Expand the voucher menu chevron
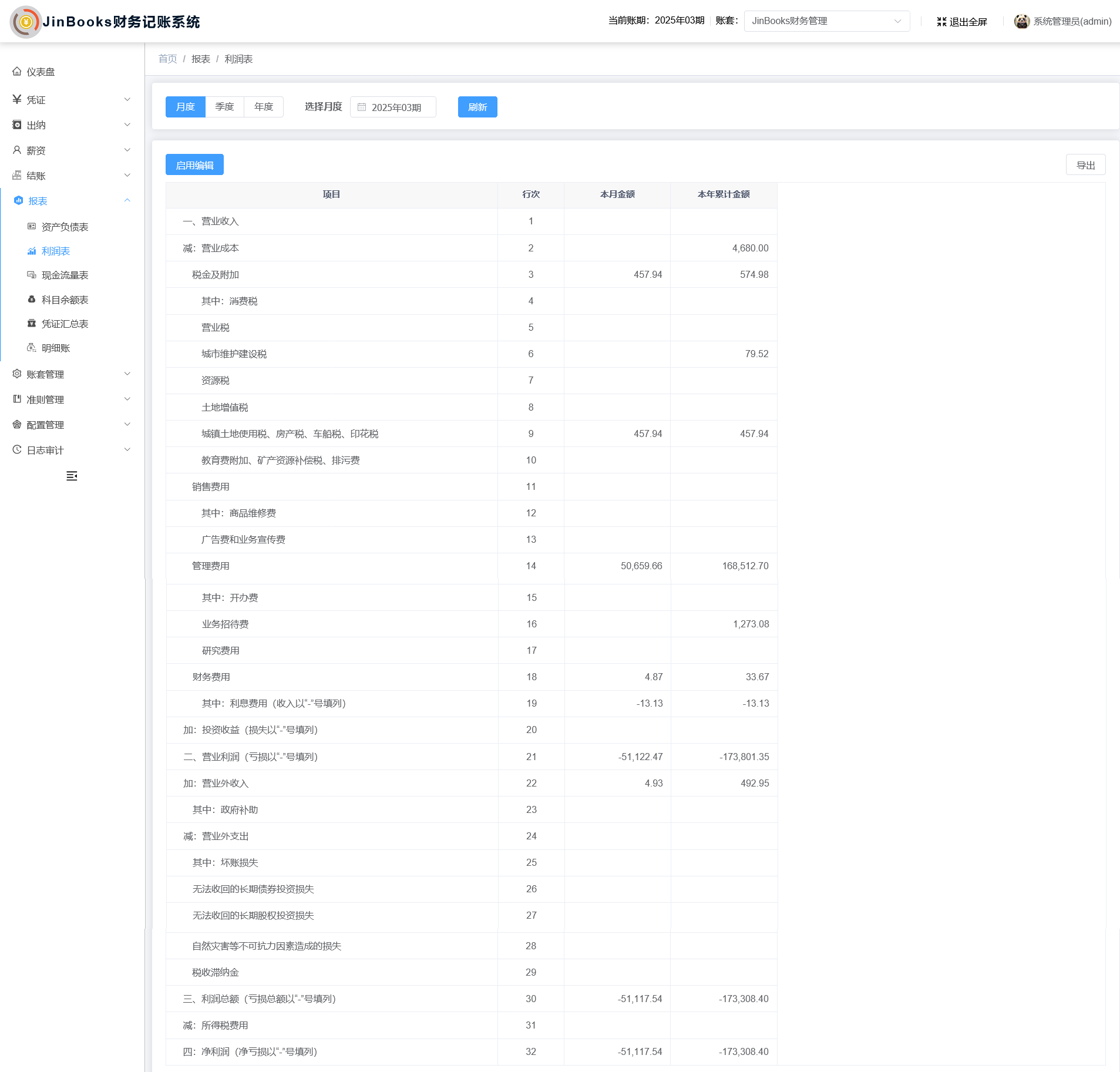Viewport: 1120px width, 1072px height. click(x=127, y=100)
